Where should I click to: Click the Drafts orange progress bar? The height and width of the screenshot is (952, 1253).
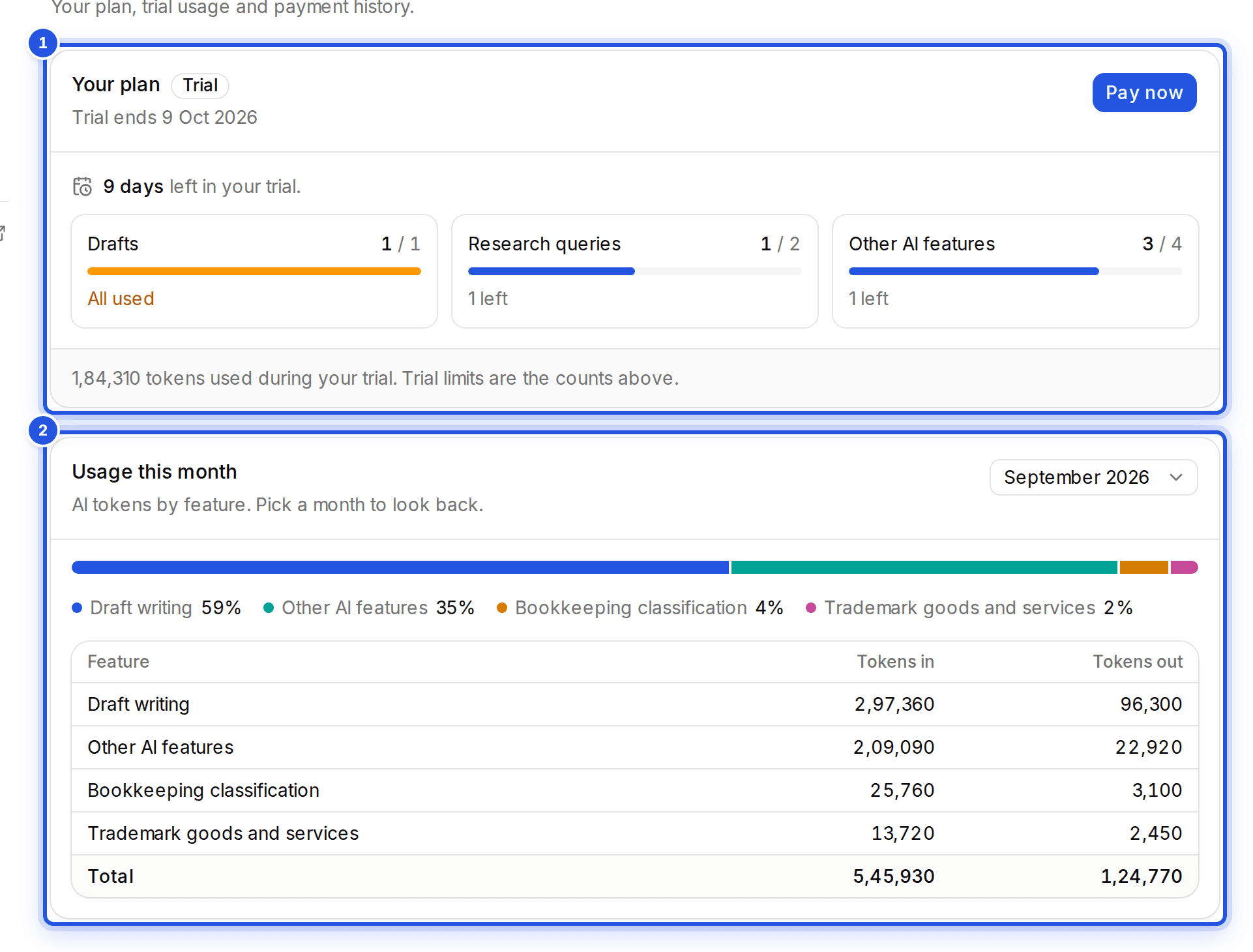point(254,271)
